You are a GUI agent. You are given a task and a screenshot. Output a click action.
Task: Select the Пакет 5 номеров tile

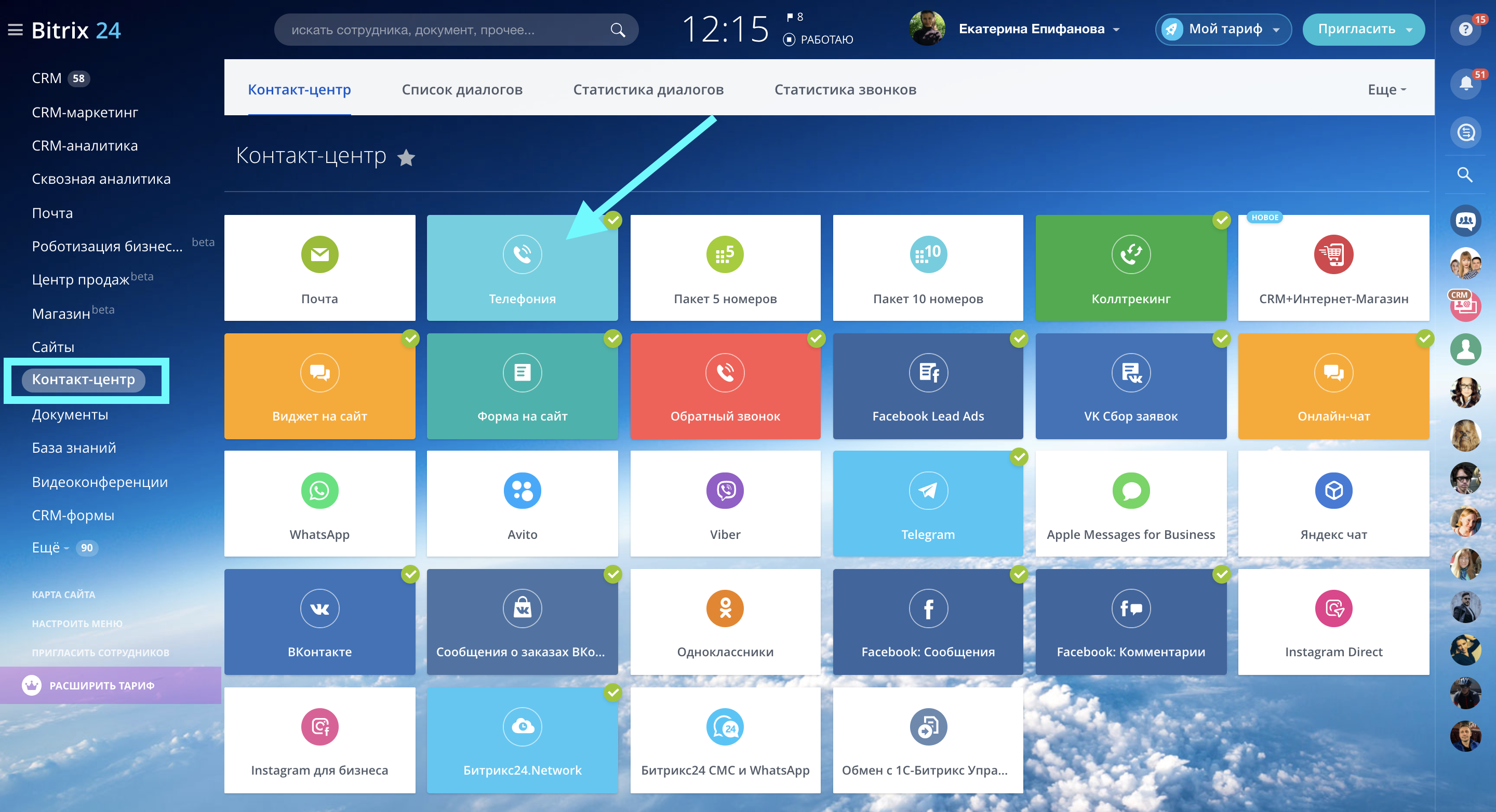click(x=725, y=267)
